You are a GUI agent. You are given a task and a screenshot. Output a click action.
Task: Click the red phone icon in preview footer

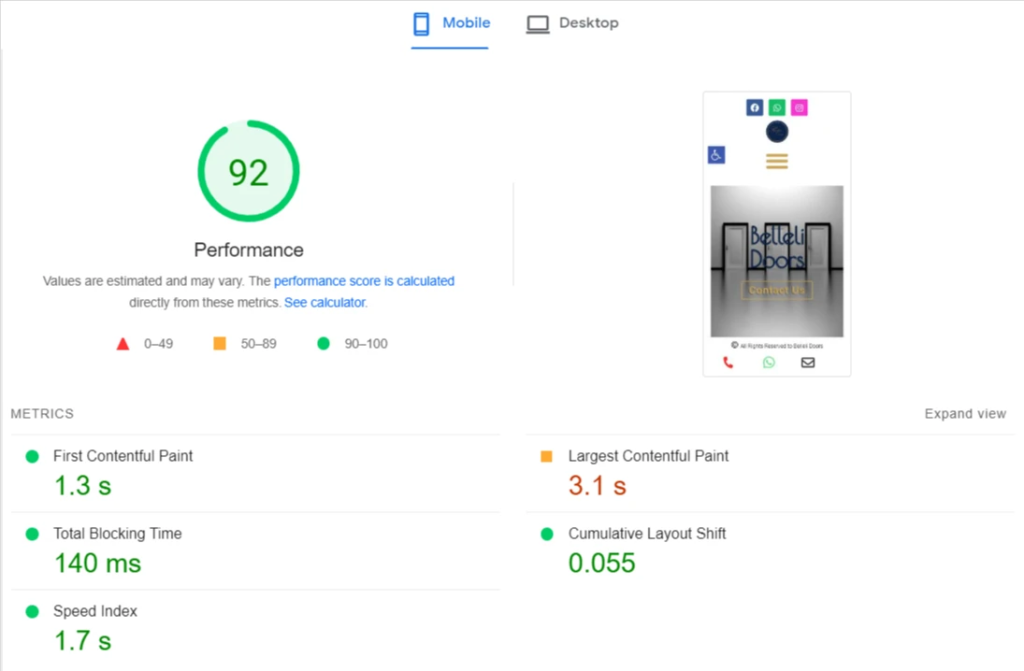(x=728, y=362)
